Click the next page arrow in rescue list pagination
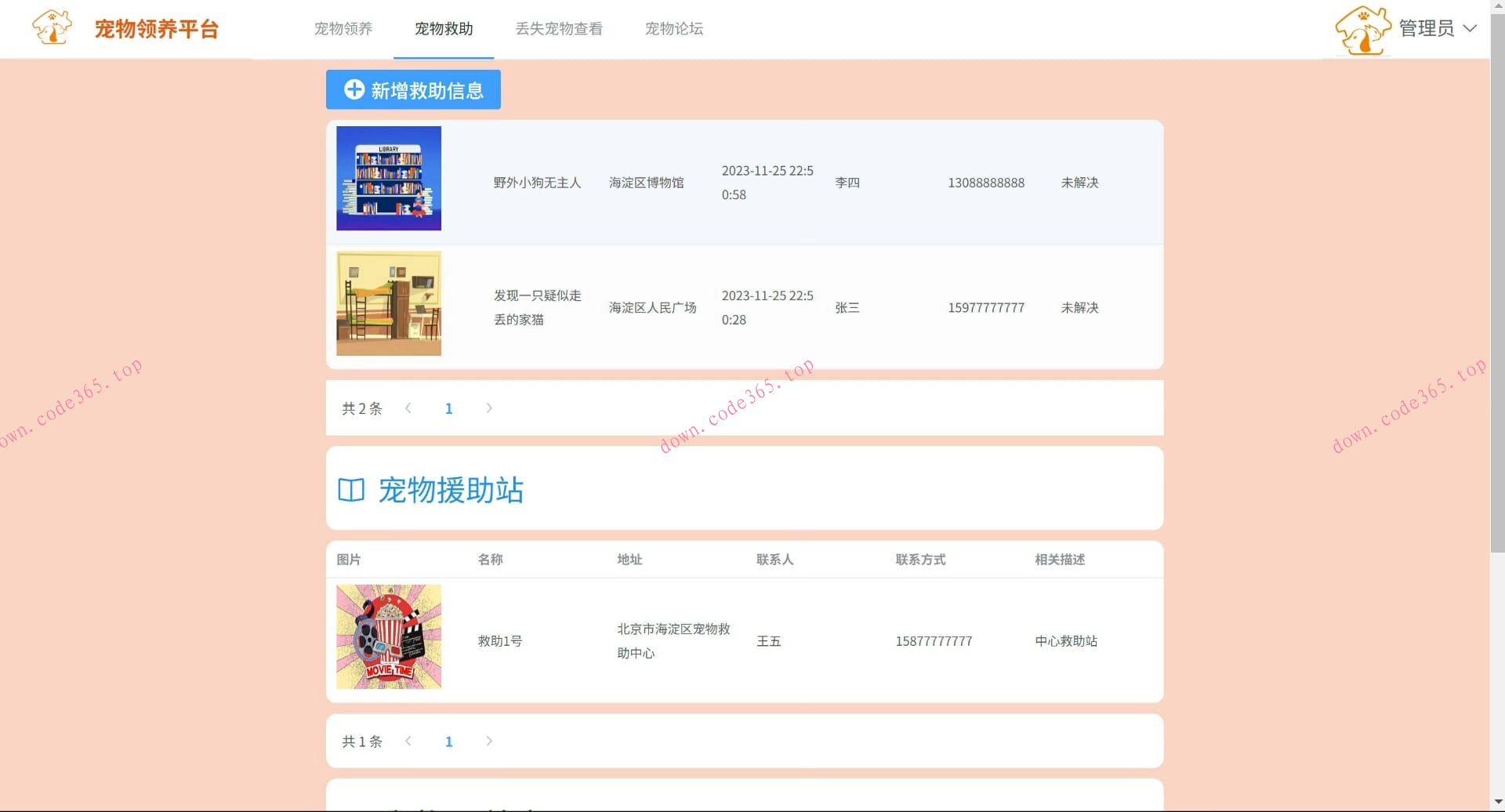1505x812 pixels. (489, 408)
